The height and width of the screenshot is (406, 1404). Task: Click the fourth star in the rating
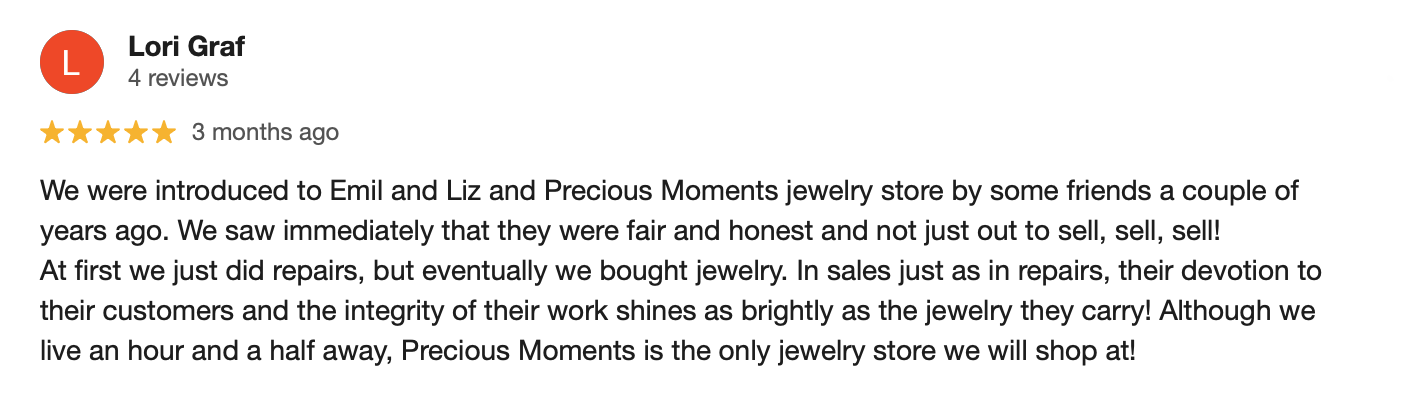click(x=136, y=132)
